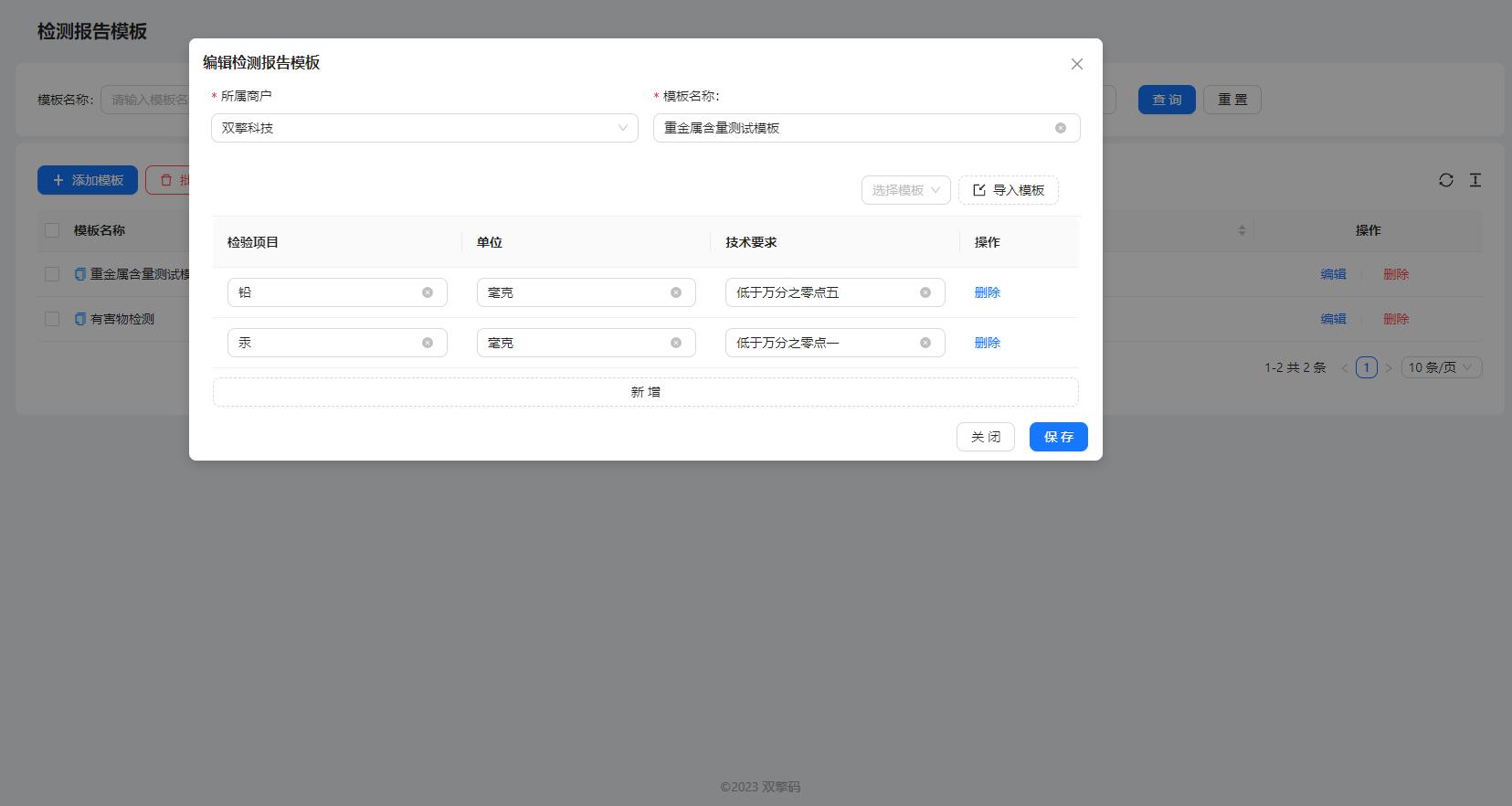Clear the template name field in dialog
The width and height of the screenshot is (1512, 806).
tap(1061, 128)
